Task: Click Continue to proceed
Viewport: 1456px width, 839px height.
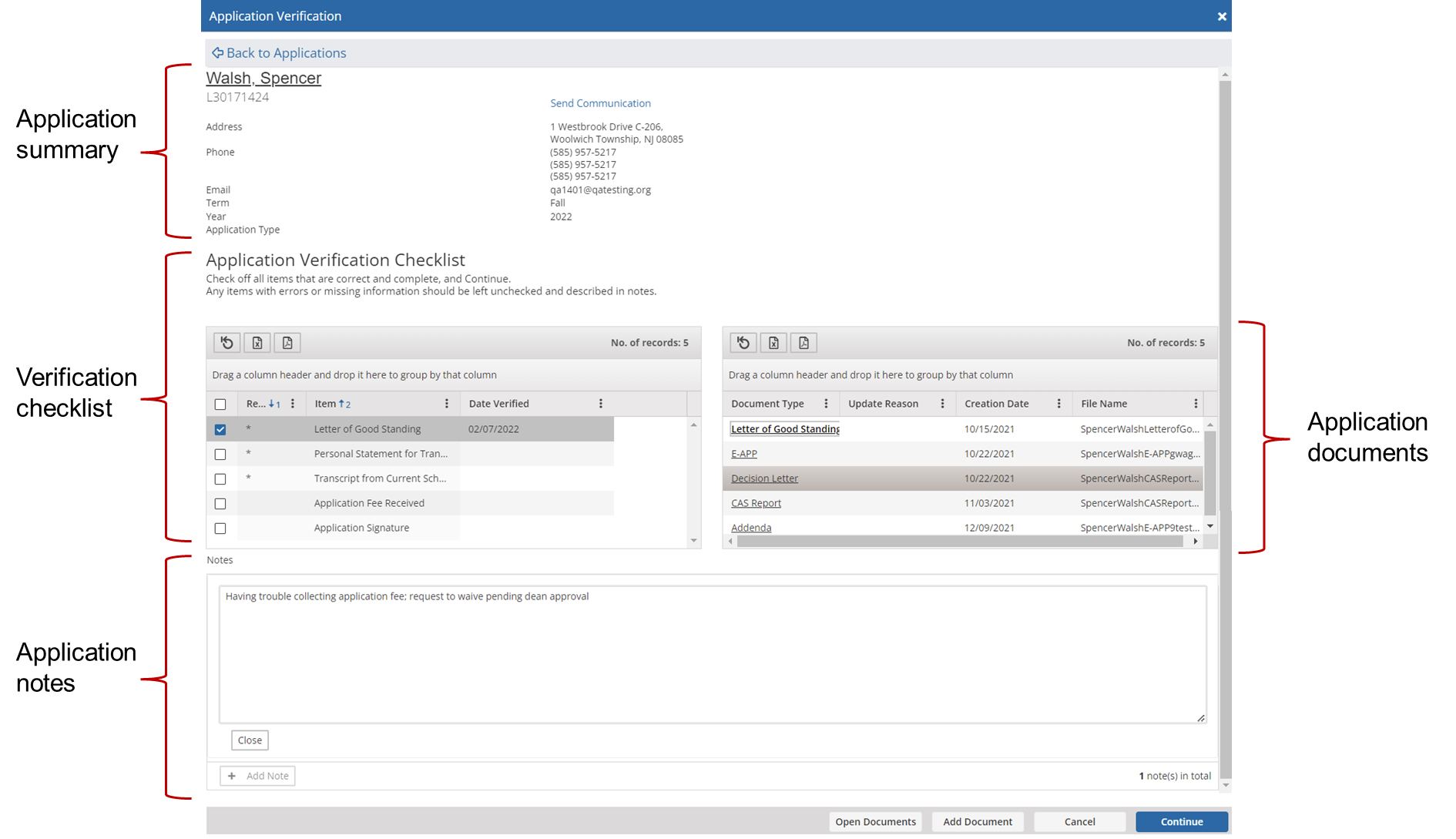Action: [x=1182, y=822]
